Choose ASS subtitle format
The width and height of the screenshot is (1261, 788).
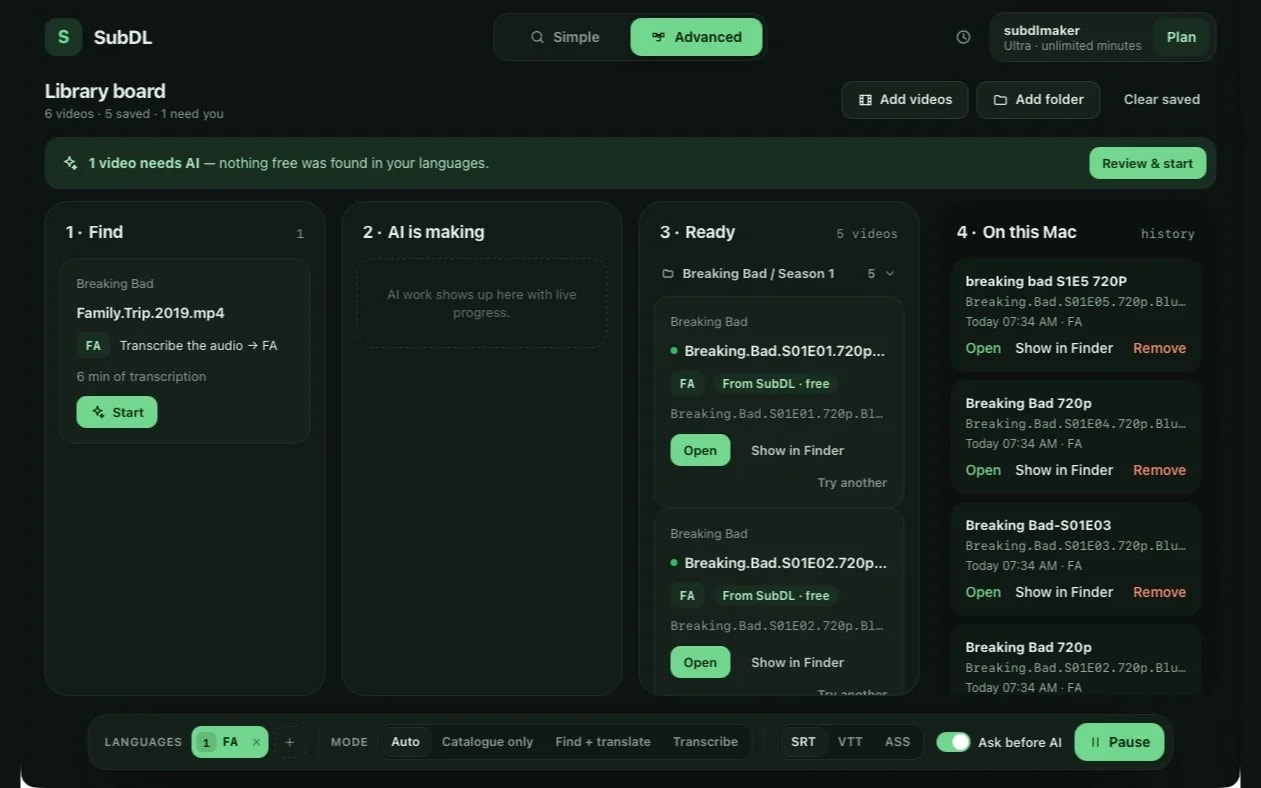(x=898, y=742)
